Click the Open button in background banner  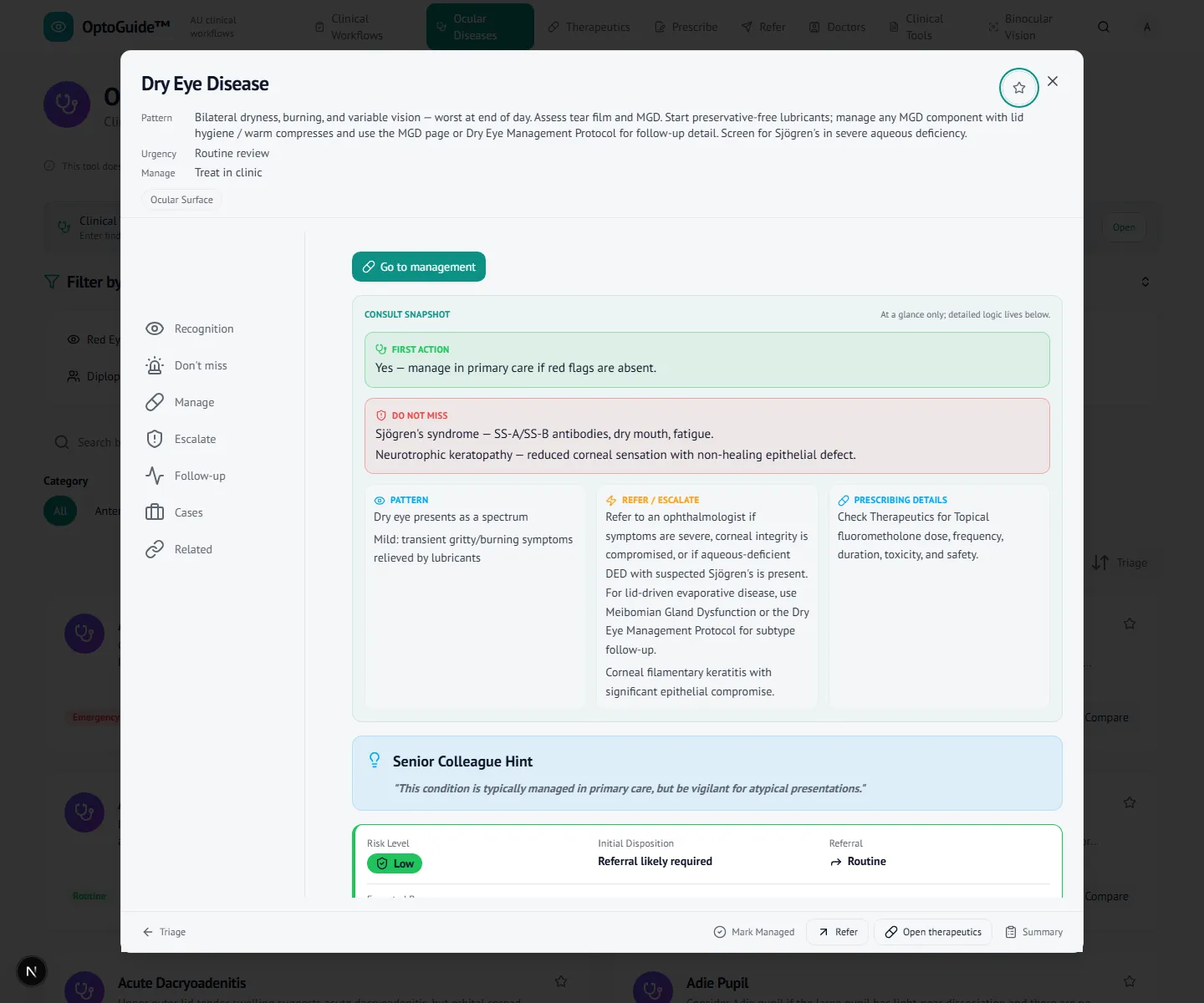[x=1124, y=227]
